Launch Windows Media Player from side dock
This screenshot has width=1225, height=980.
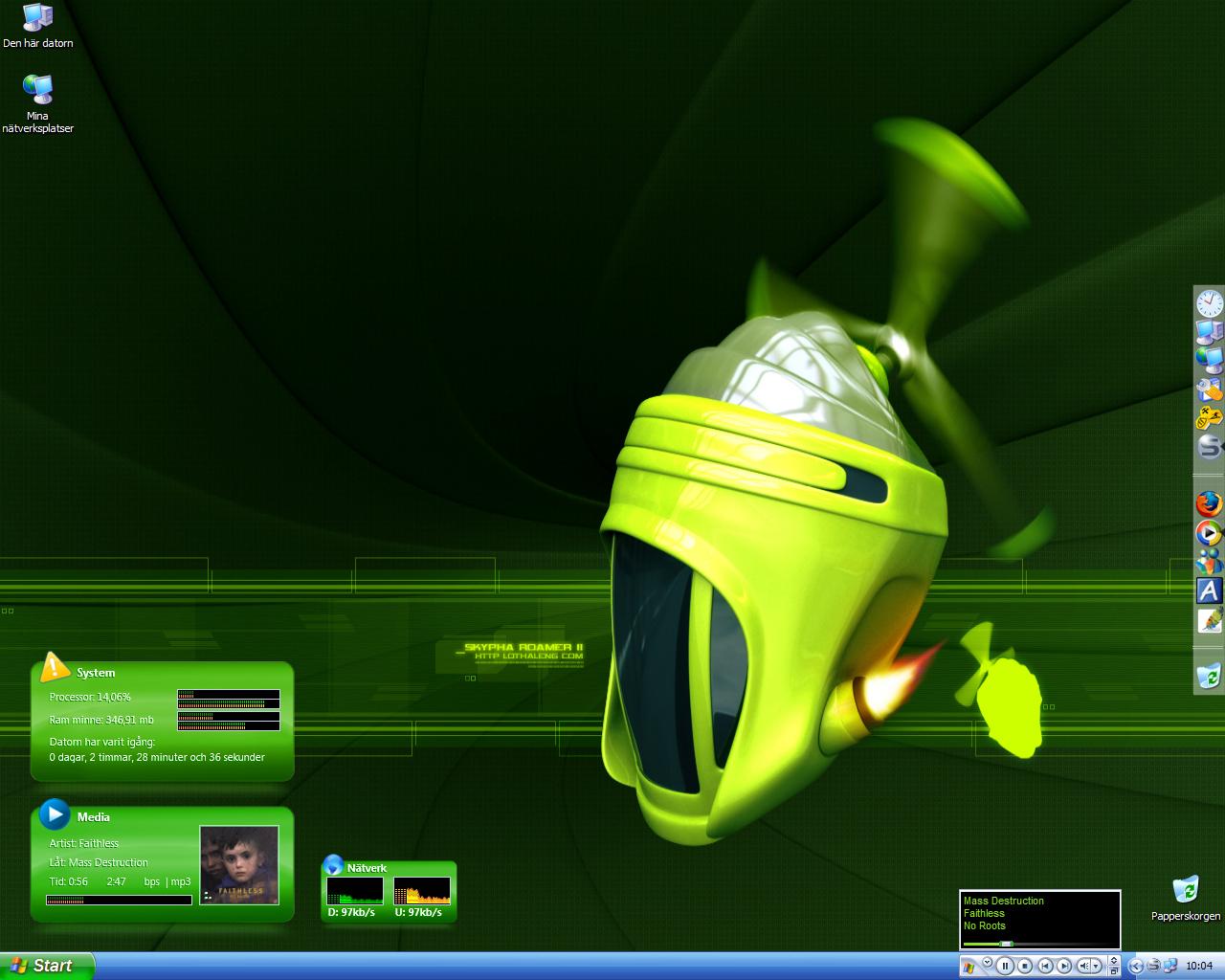[1210, 532]
